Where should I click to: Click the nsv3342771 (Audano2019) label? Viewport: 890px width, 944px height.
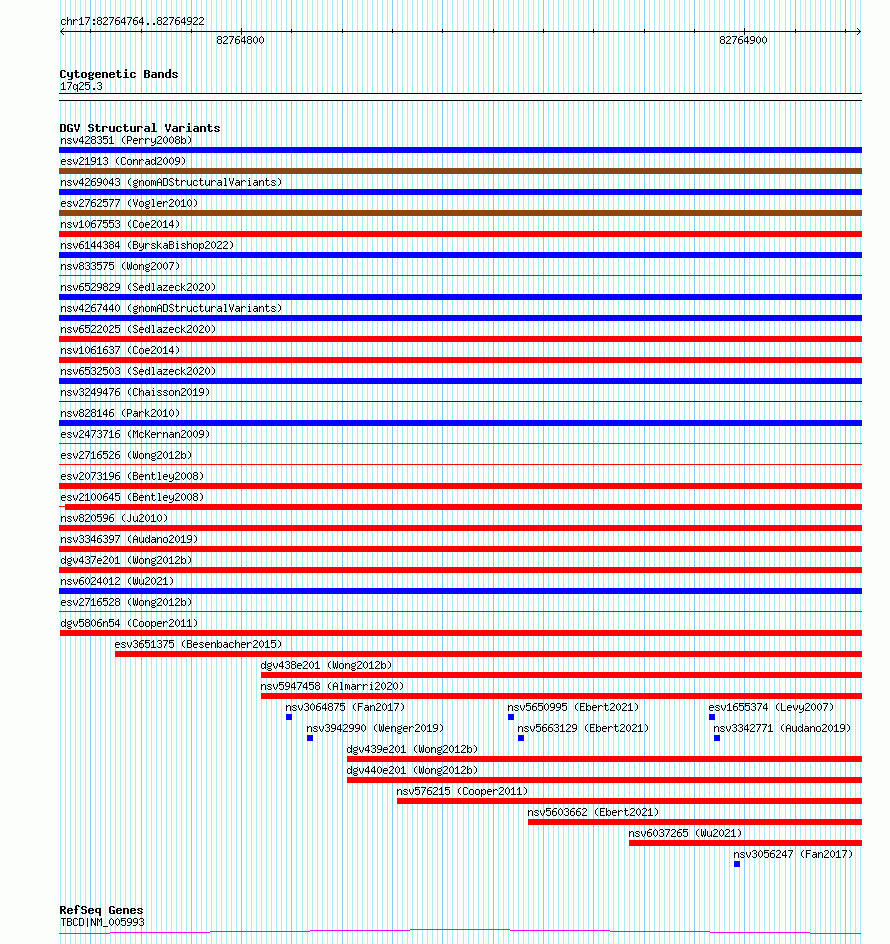point(782,728)
